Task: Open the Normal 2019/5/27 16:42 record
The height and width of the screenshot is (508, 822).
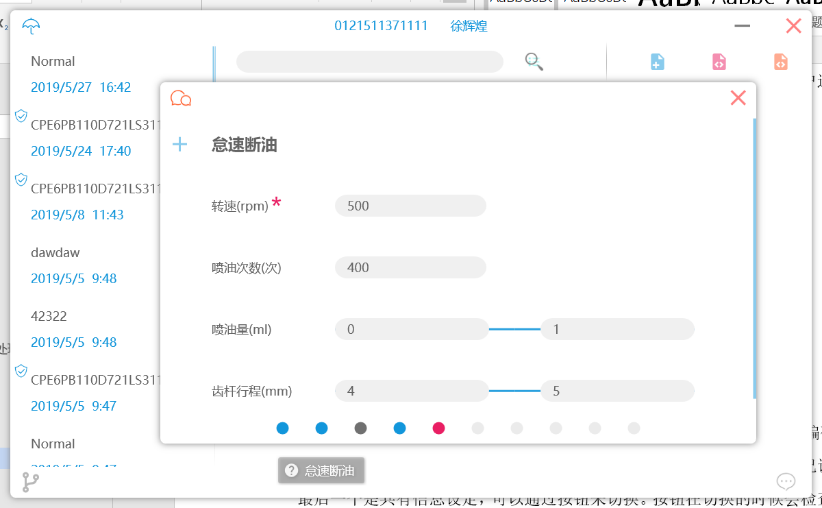Action: point(81,74)
